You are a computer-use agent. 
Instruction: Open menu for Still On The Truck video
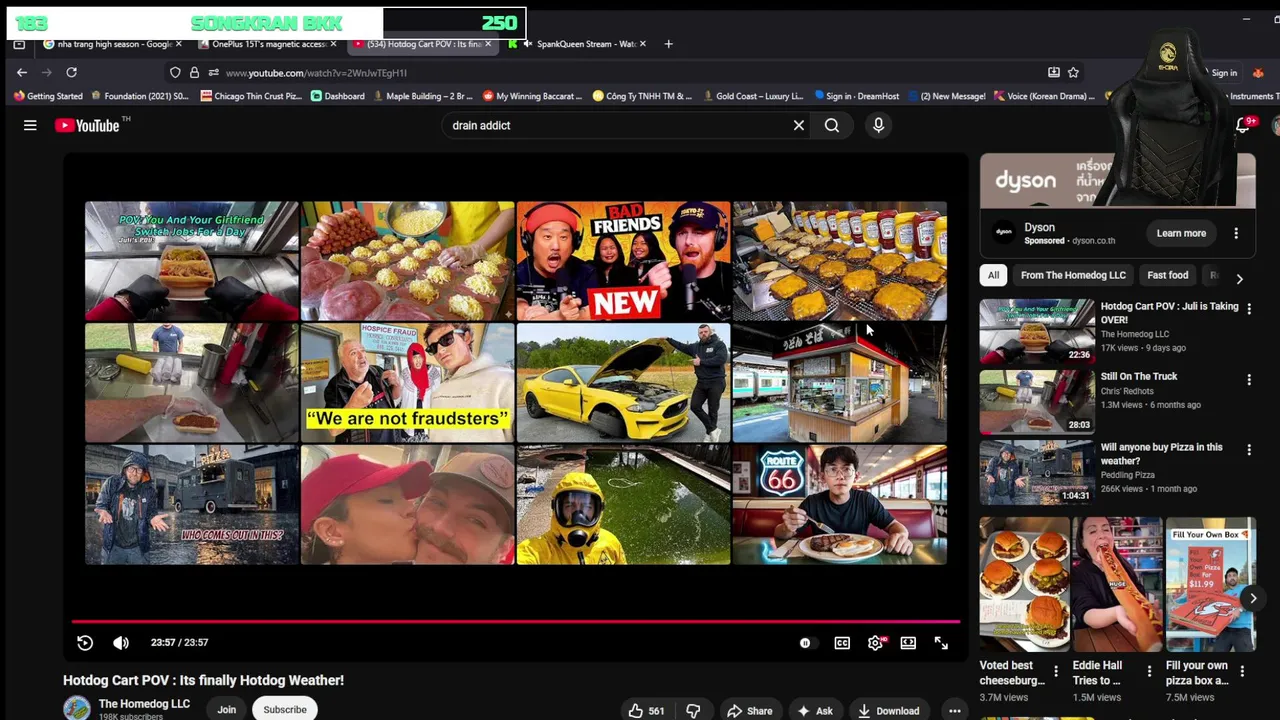point(1249,380)
